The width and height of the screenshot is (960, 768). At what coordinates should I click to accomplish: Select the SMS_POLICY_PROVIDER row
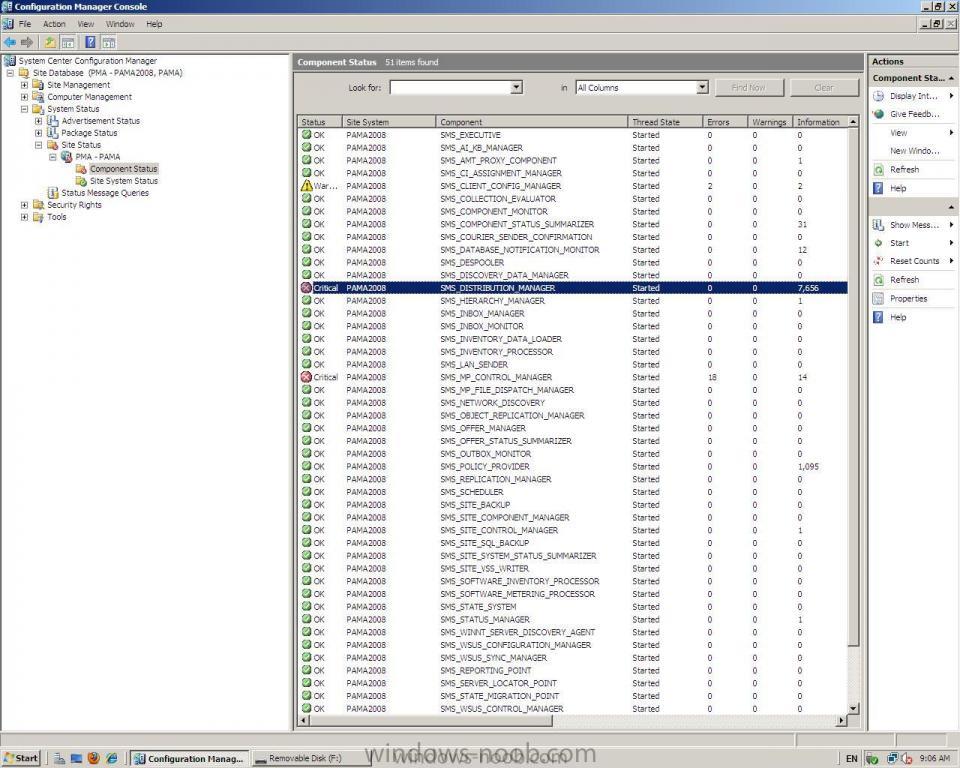coord(574,467)
